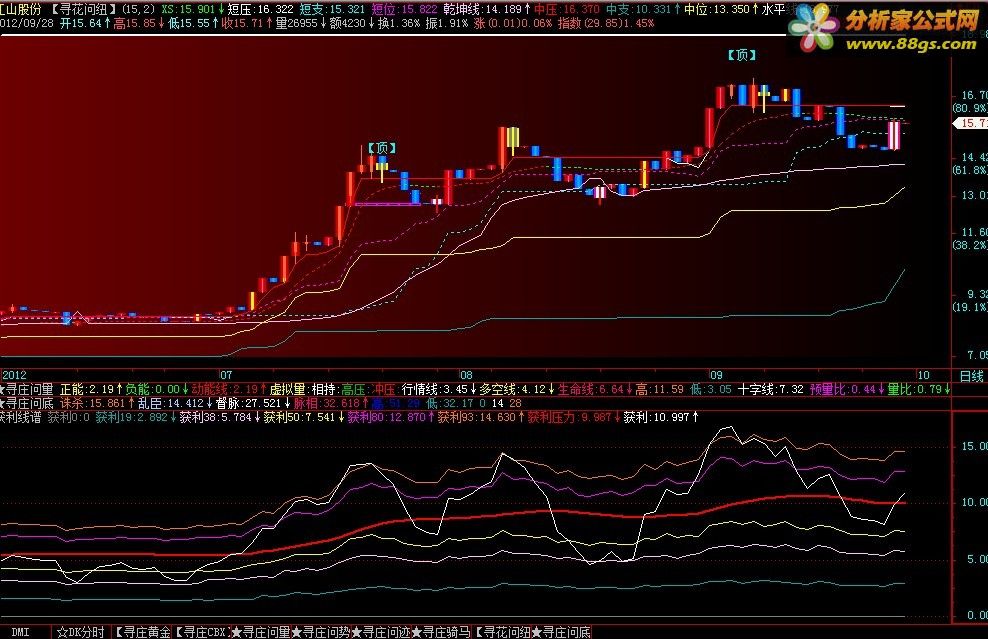Click the 获利38:5.784 readout
The width and height of the screenshot is (988, 639).
[x=220, y=417]
